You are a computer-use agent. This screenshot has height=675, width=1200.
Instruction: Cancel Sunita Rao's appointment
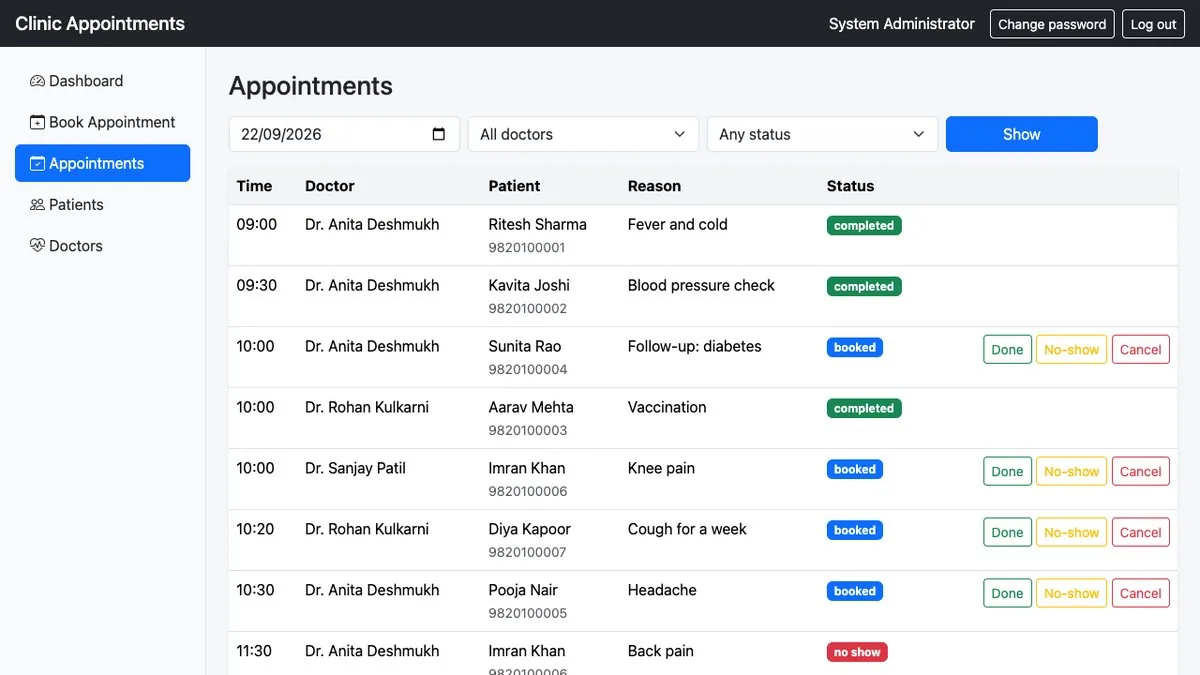click(1140, 349)
